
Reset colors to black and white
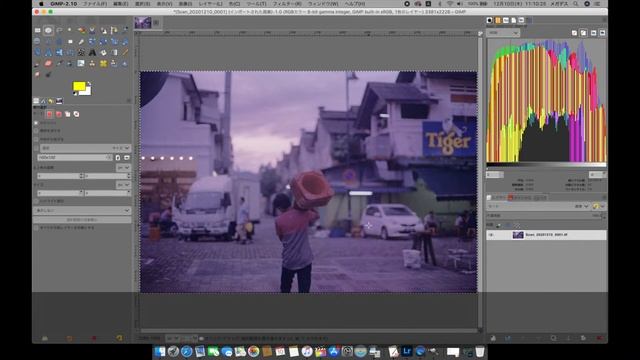pos(75,93)
